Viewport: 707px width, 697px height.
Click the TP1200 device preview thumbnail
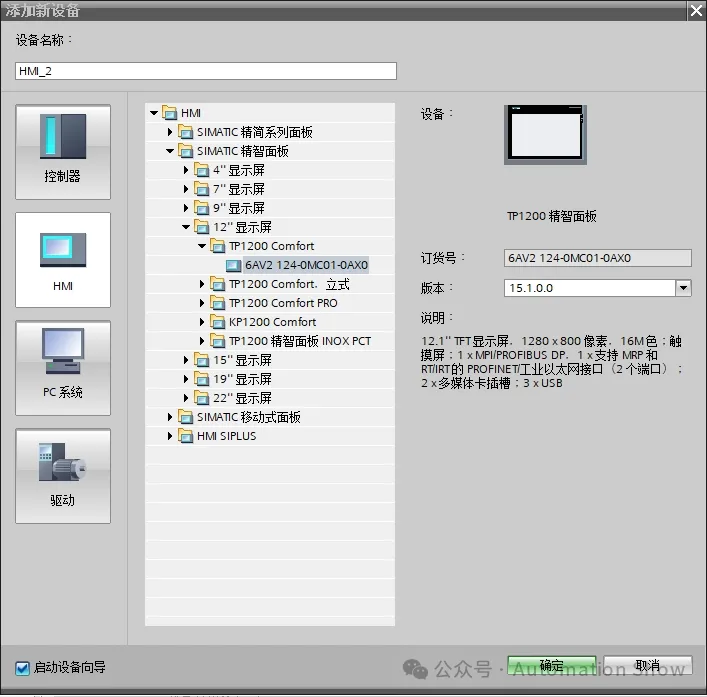(546, 134)
